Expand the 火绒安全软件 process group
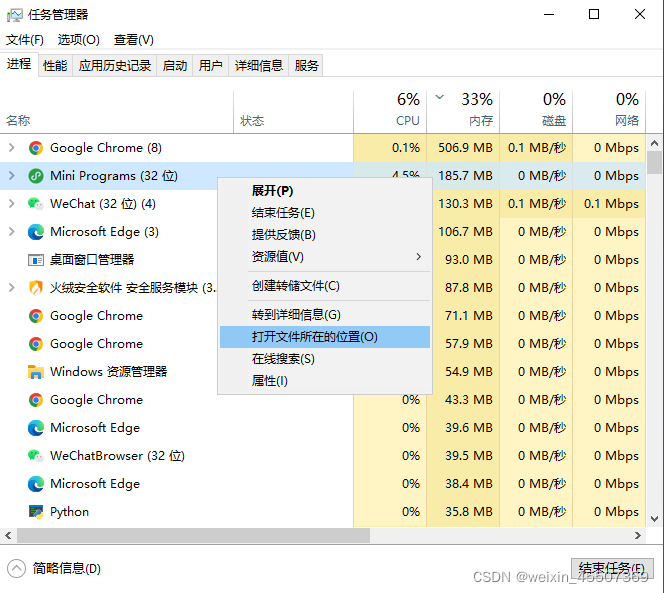The image size is (664, 593). tap(12, 288)
